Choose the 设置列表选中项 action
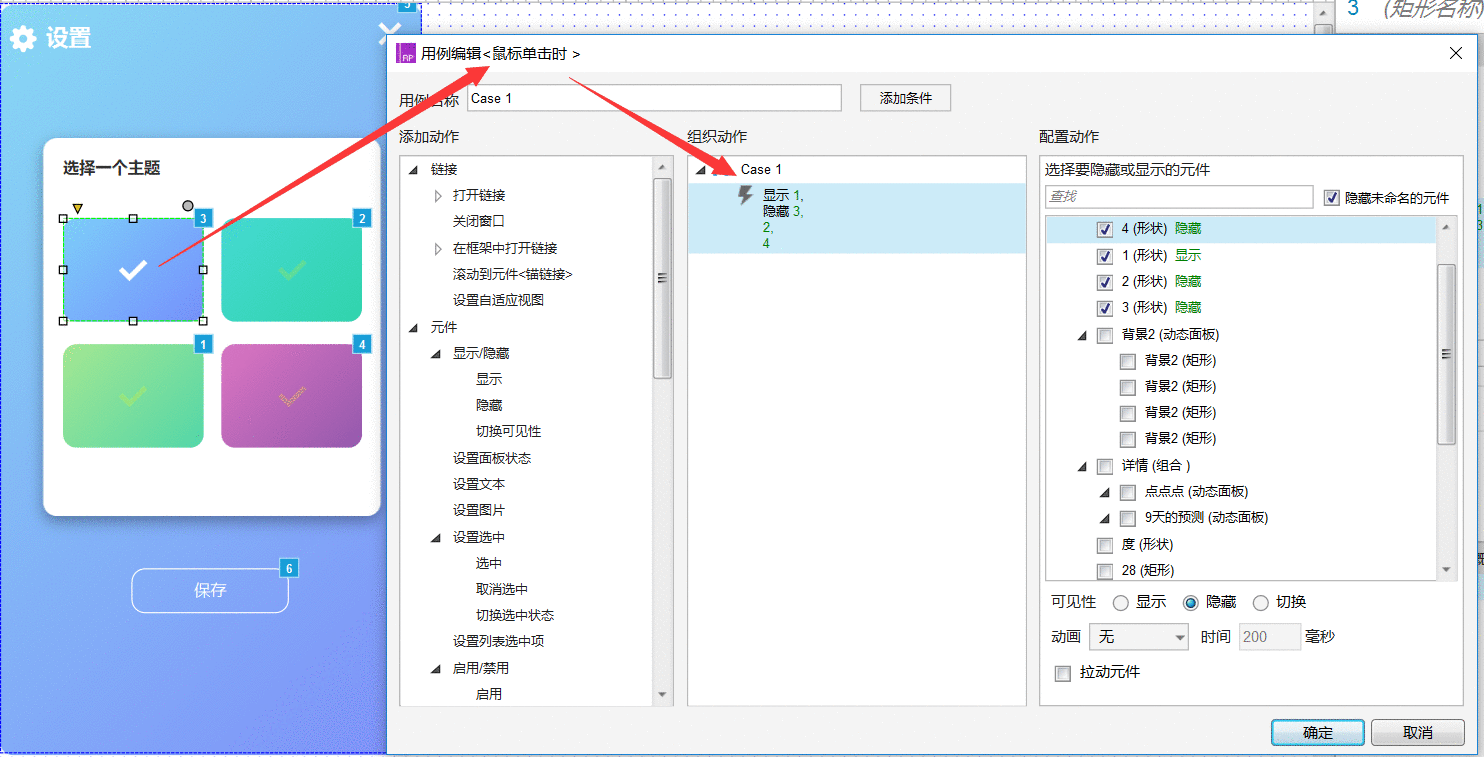 [x=498, y=641]
